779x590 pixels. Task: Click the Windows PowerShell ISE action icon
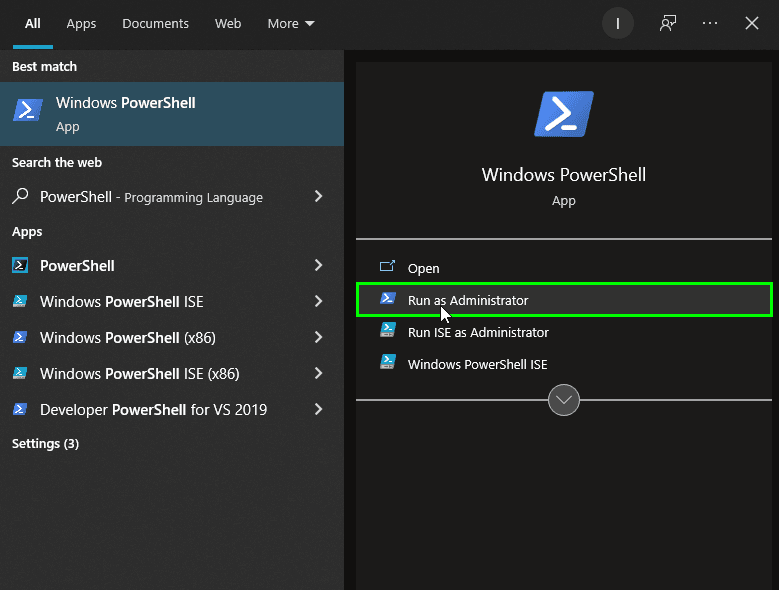tap(388, 362)
